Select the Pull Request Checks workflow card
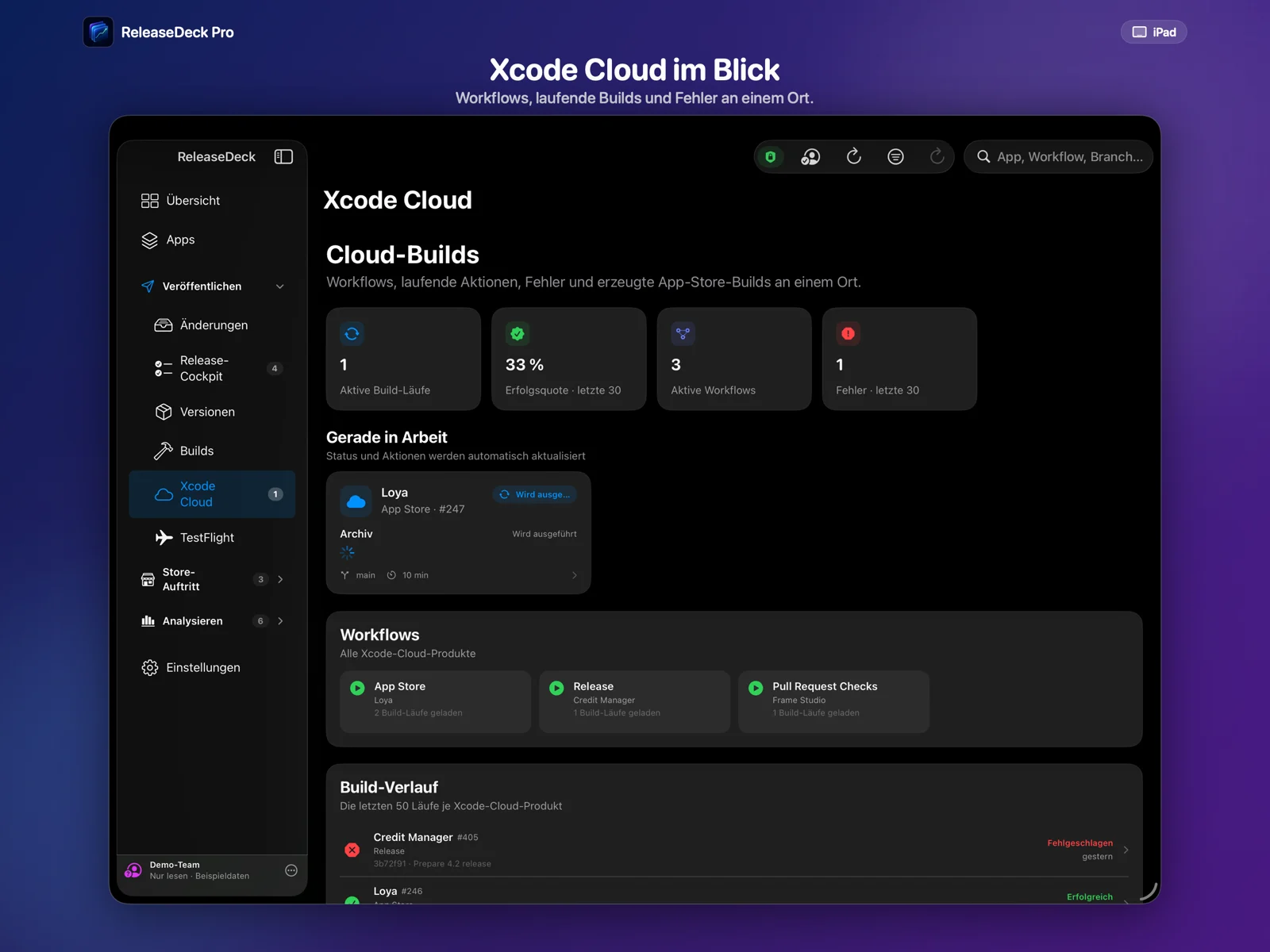Viewport: 1270px width, 952px height. 833,701
